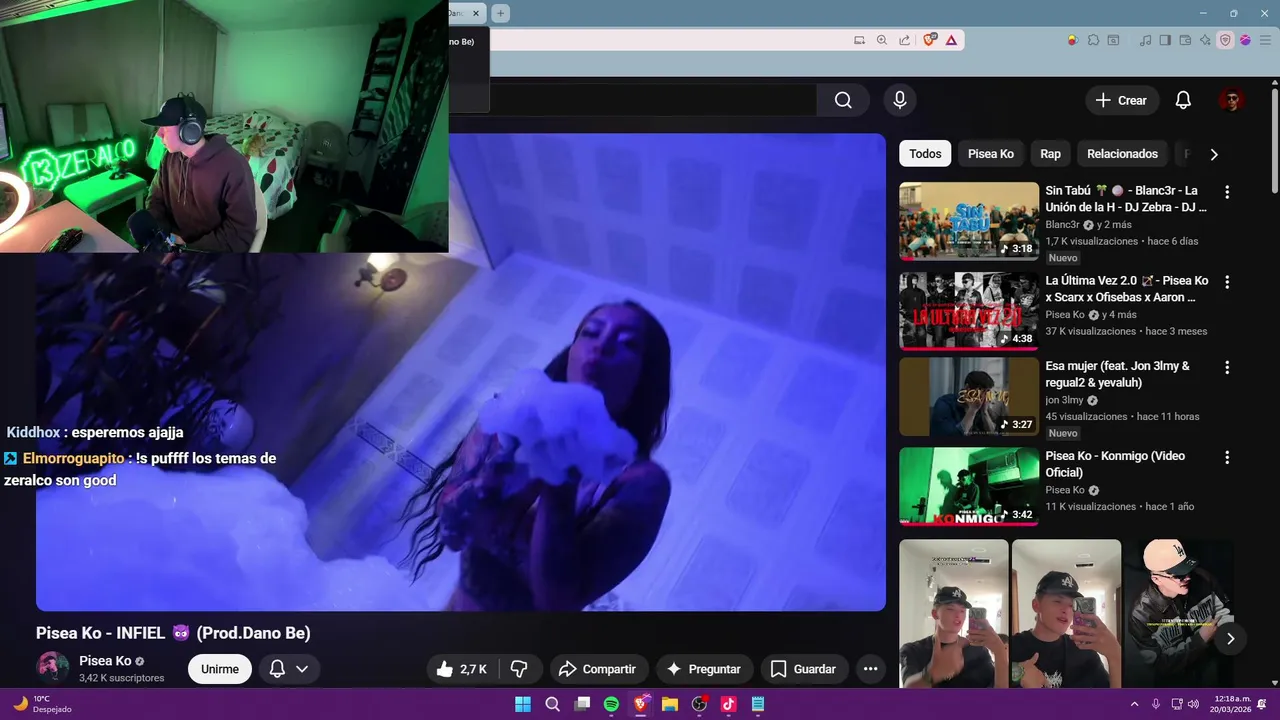Image resolution: width=1280 pixels, height=720 pixels.
Task: Close the current browser tab
Action: click(476, 13)
